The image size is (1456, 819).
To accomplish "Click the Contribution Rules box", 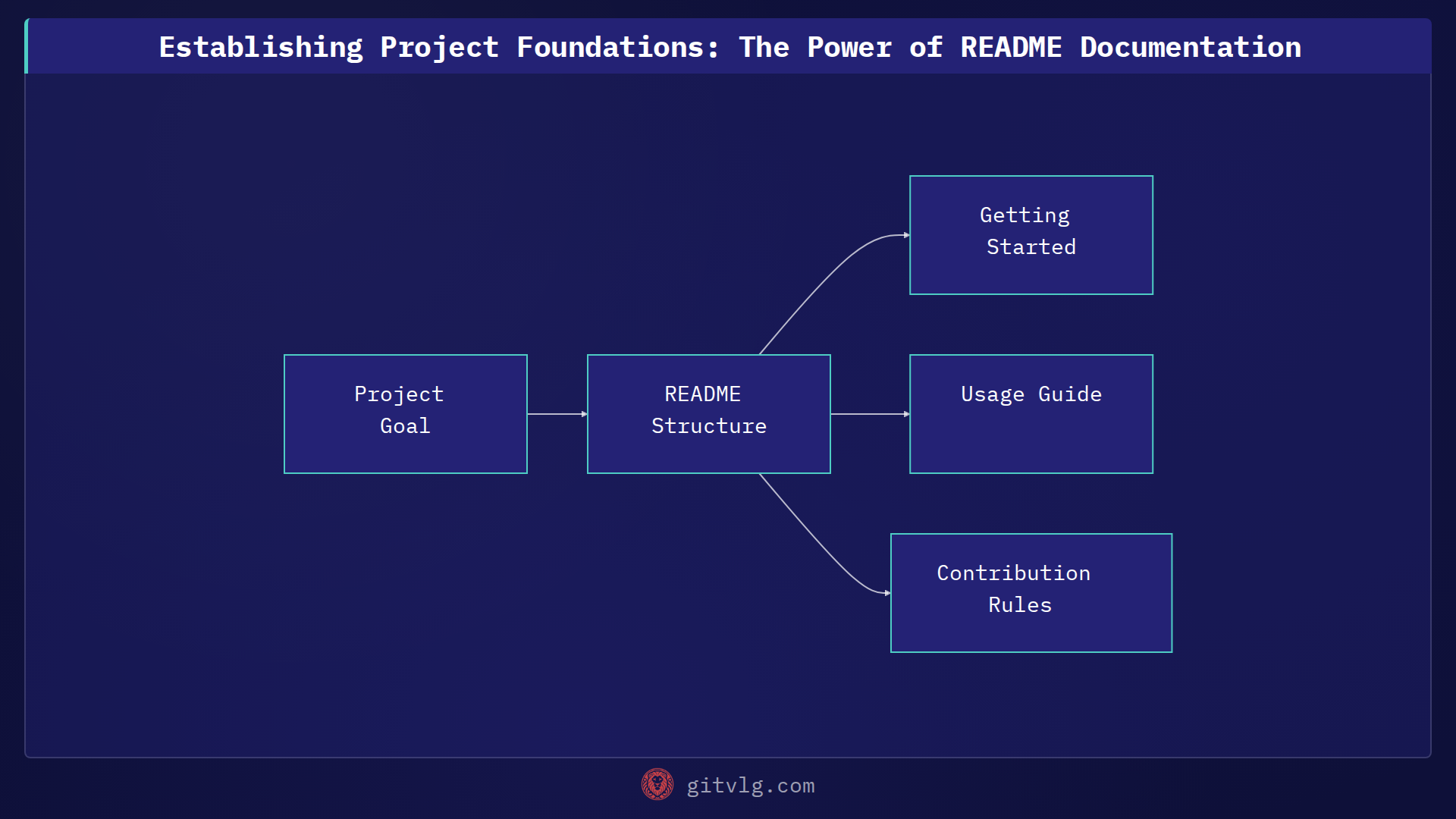I will [x=1031, y=593].
